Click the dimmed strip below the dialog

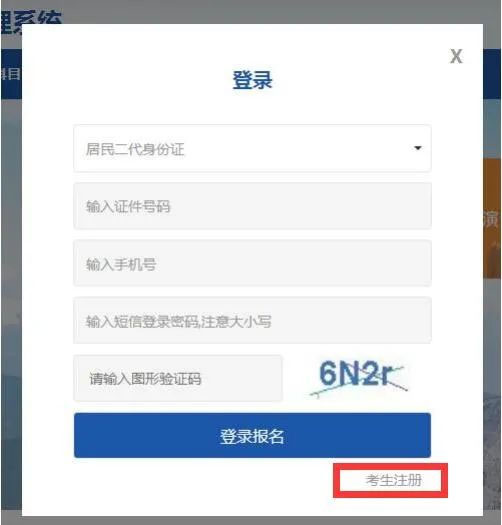251,520
